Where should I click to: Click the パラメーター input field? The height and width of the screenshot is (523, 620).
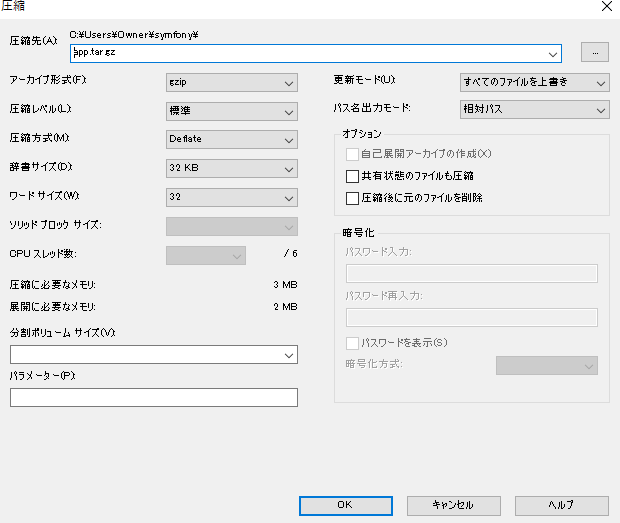tap(154, 397)
